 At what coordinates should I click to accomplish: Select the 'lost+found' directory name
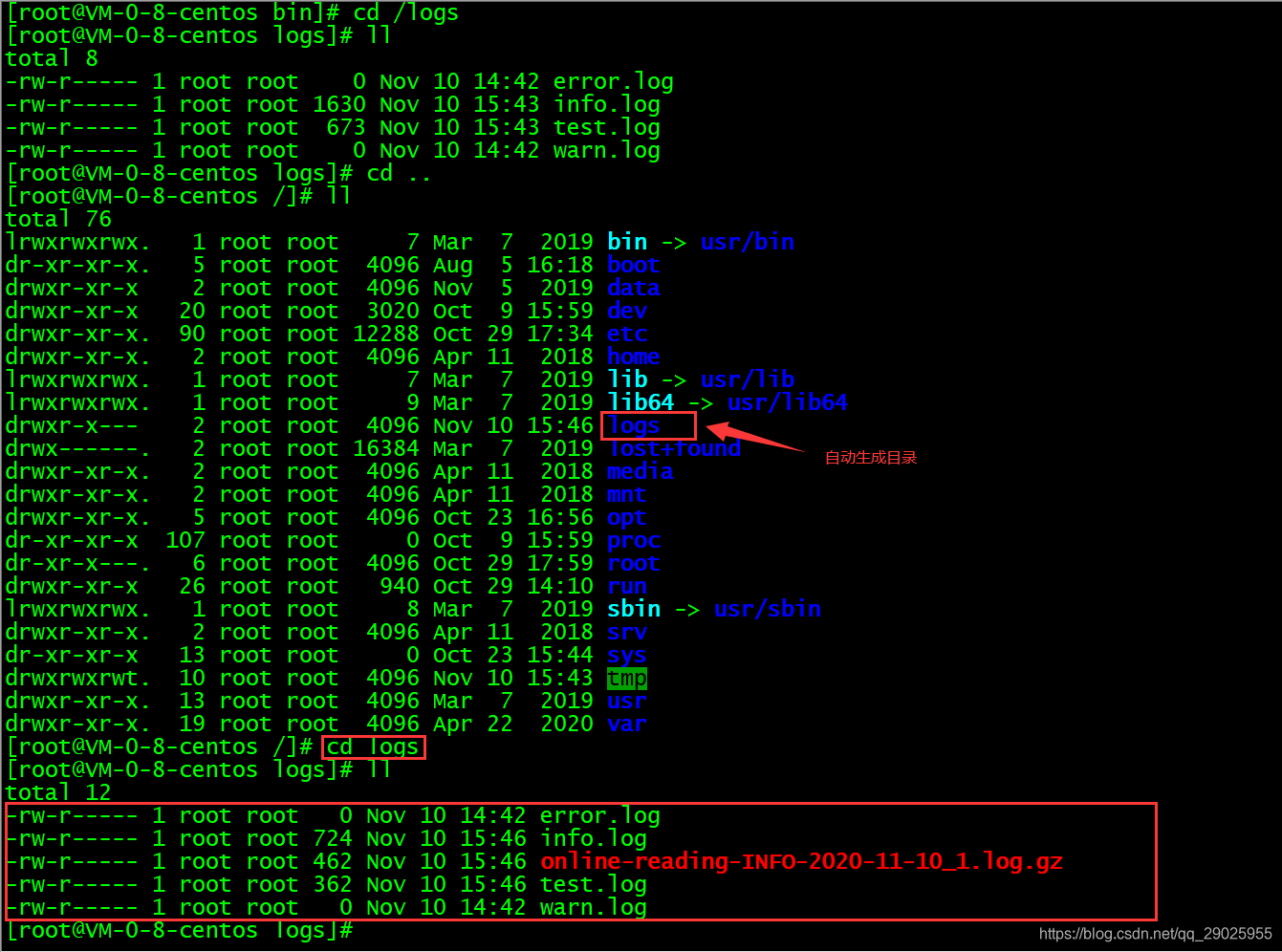(674, 449)
